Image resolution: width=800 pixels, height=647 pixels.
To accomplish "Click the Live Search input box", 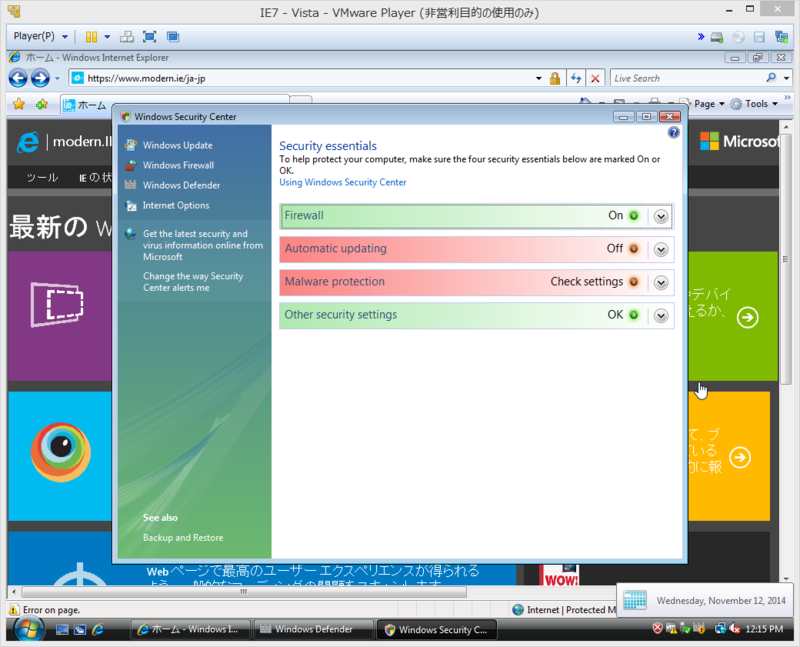I will [x=686, y=79].
